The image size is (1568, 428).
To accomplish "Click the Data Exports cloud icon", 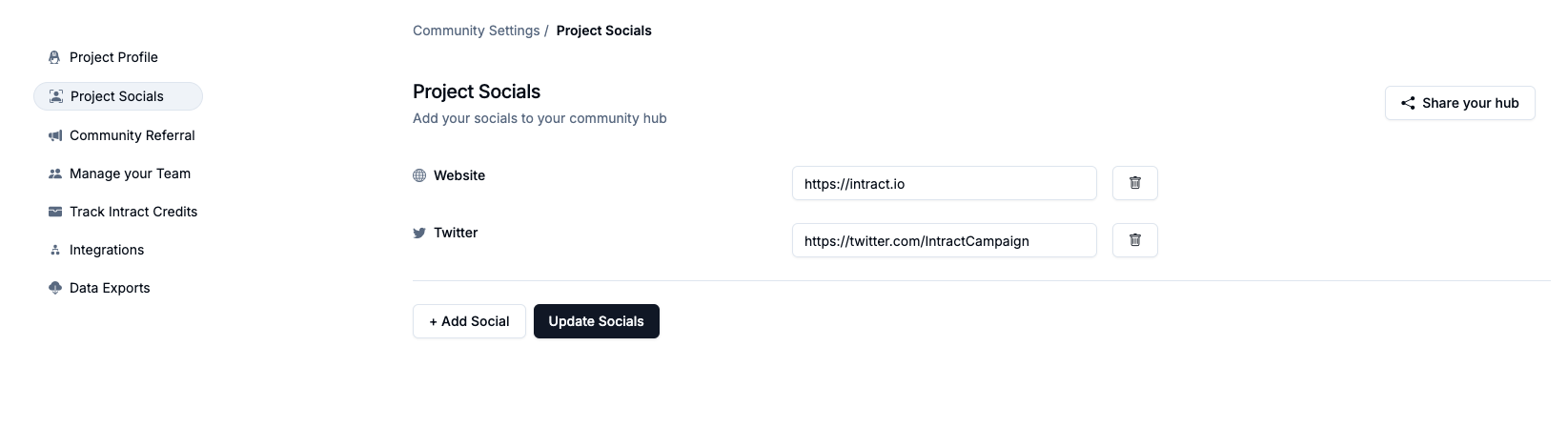I will pos(54,288).
